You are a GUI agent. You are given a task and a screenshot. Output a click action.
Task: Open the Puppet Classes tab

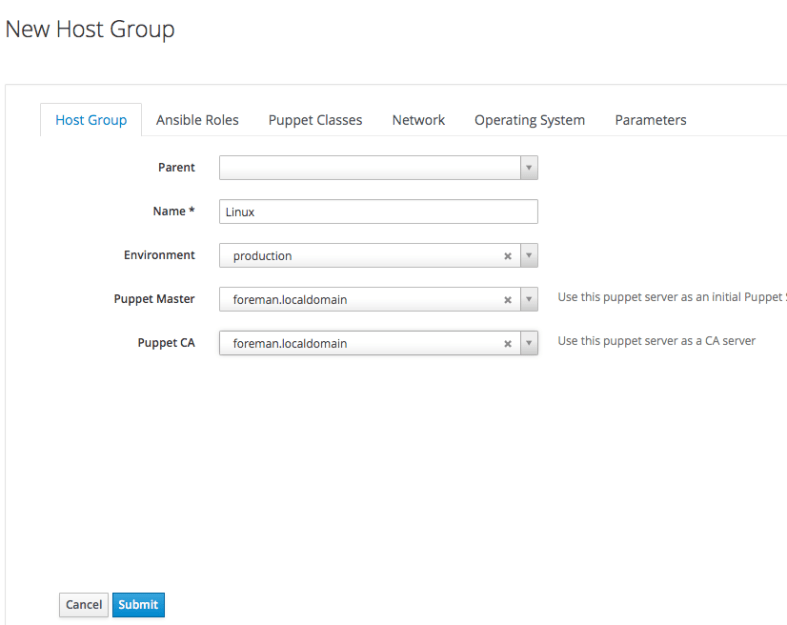[x=315, y=120]
